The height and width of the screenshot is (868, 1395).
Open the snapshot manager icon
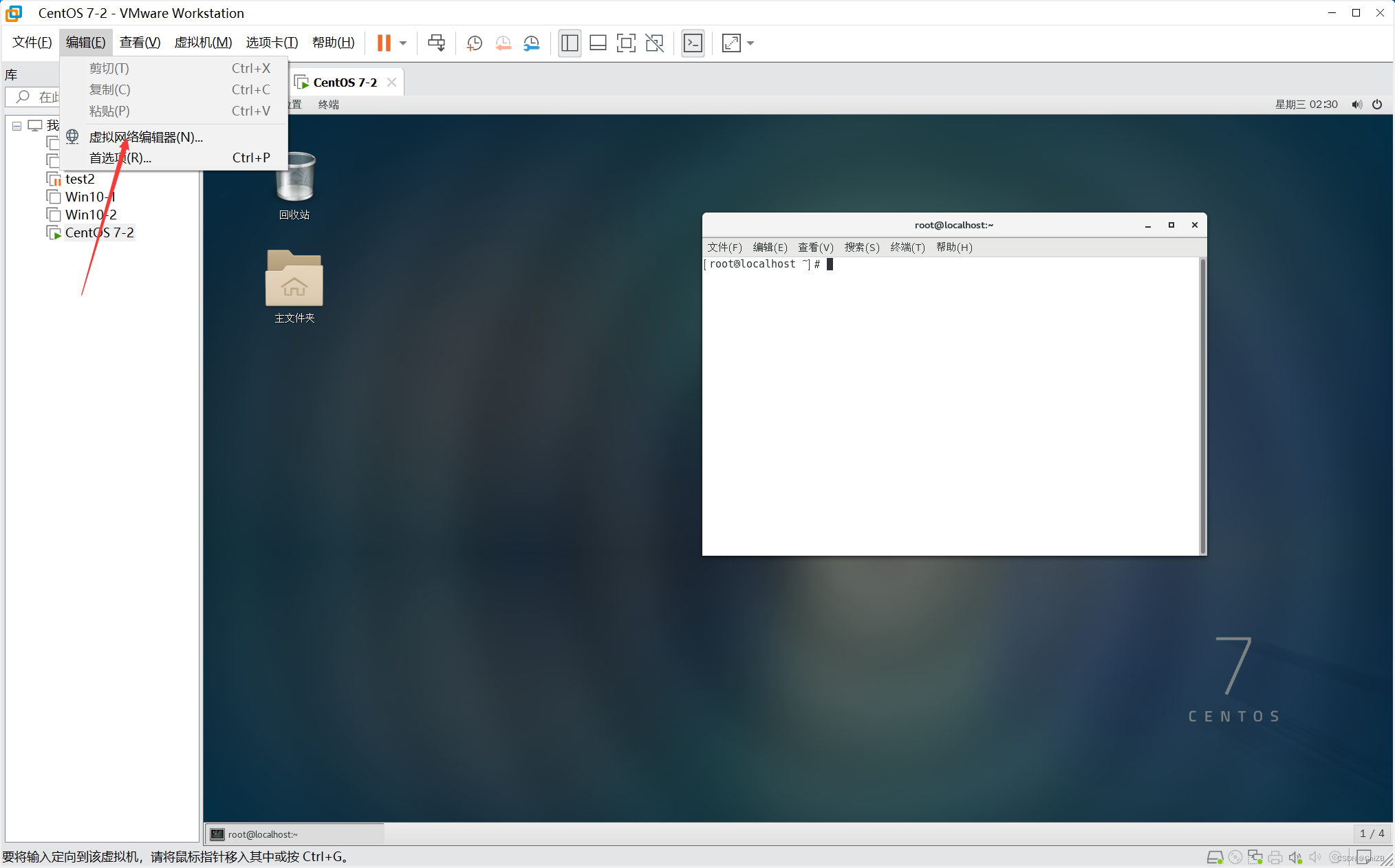(x=532, y=43)
